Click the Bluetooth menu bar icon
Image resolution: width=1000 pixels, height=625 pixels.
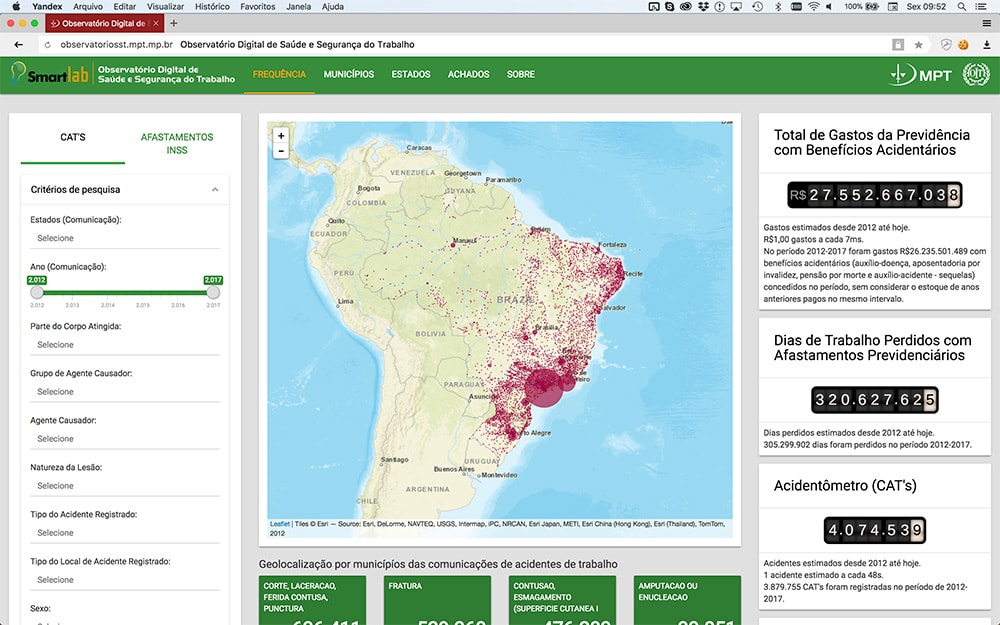[x=778, y=6]
